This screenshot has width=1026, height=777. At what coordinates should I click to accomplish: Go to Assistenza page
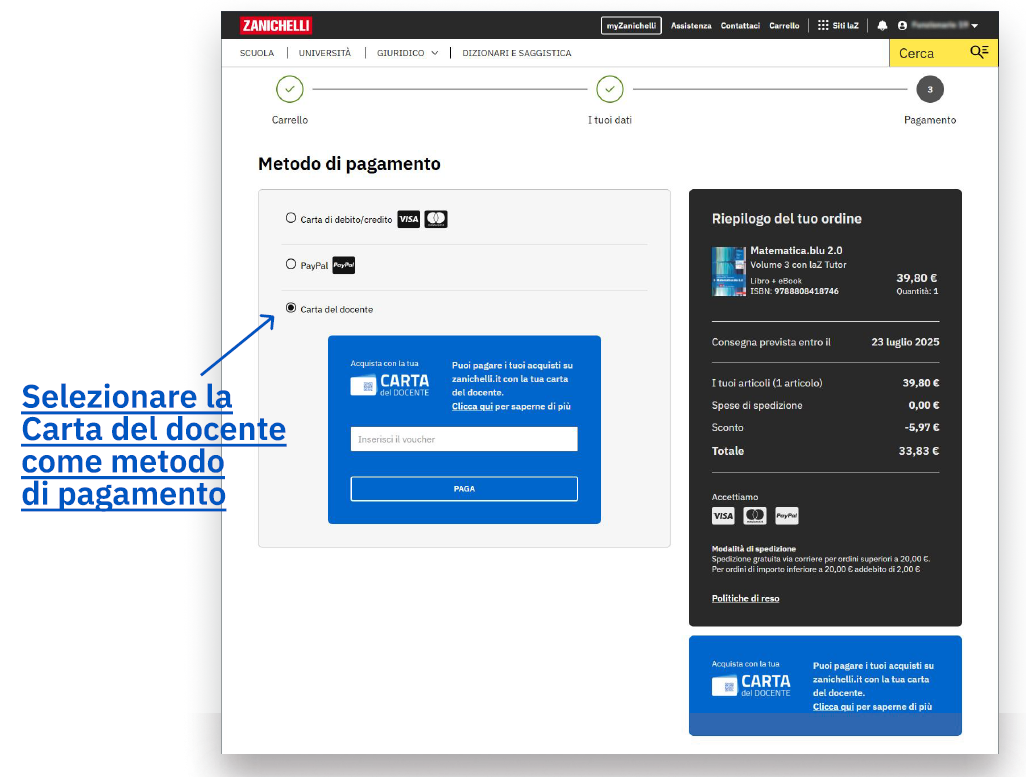(x=691, y=26)
